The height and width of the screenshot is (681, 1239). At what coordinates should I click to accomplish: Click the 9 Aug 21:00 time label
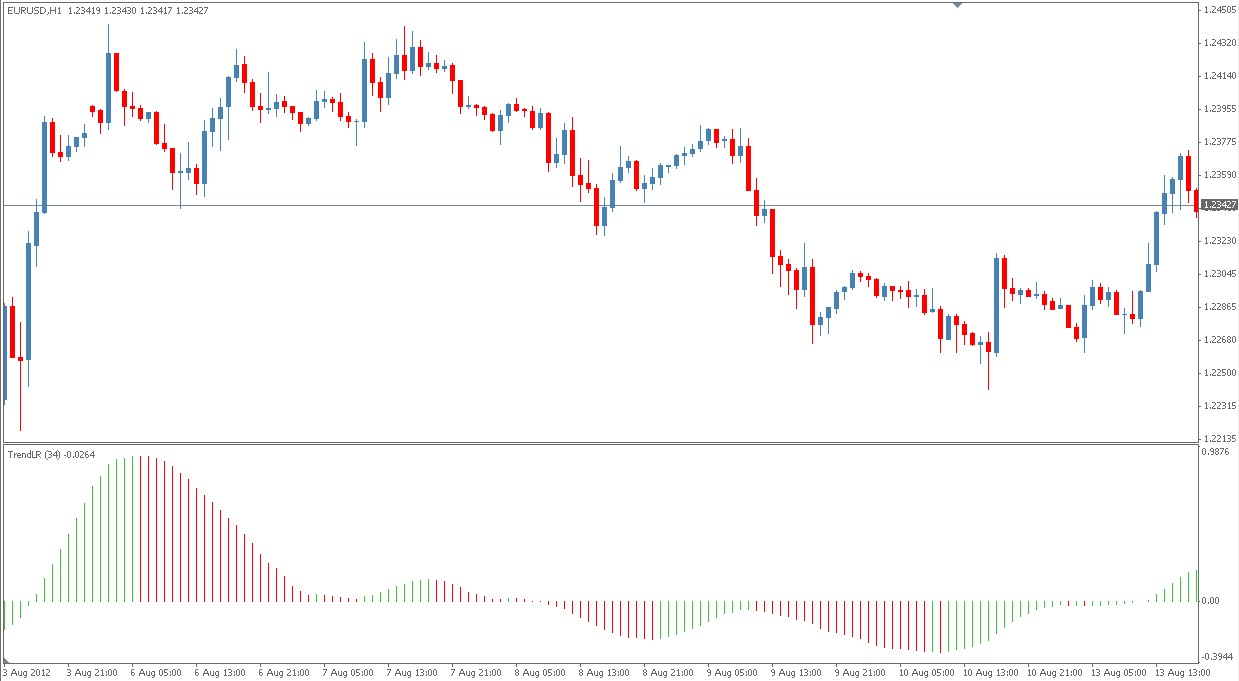(860, 673)
